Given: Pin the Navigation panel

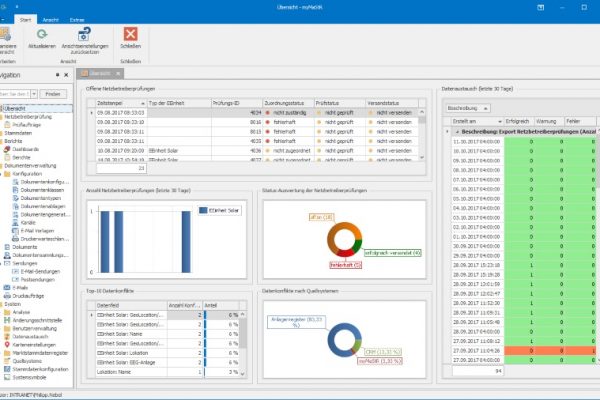Looking at the screenshot, I should [x=57, y=75].
